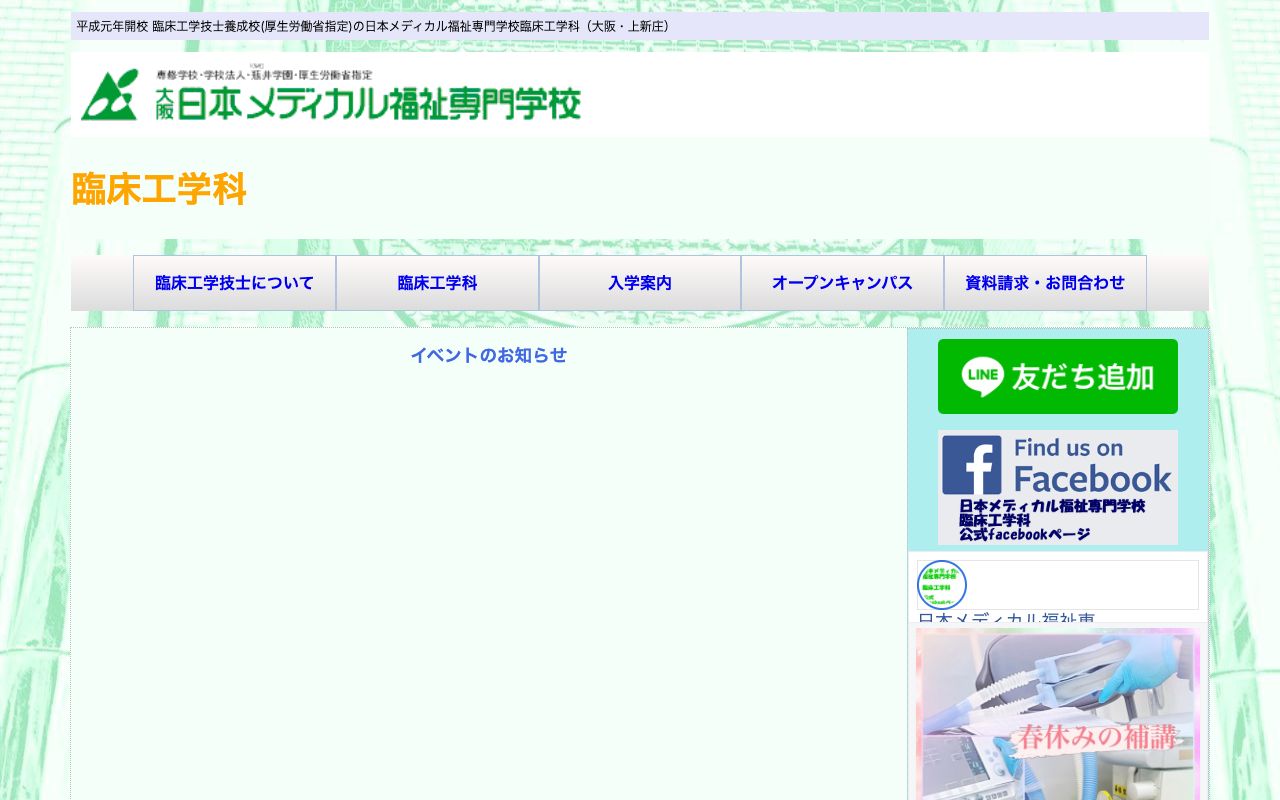
Task: Open the オープンキャンパス tab
Action: click(x=841, y=283)
